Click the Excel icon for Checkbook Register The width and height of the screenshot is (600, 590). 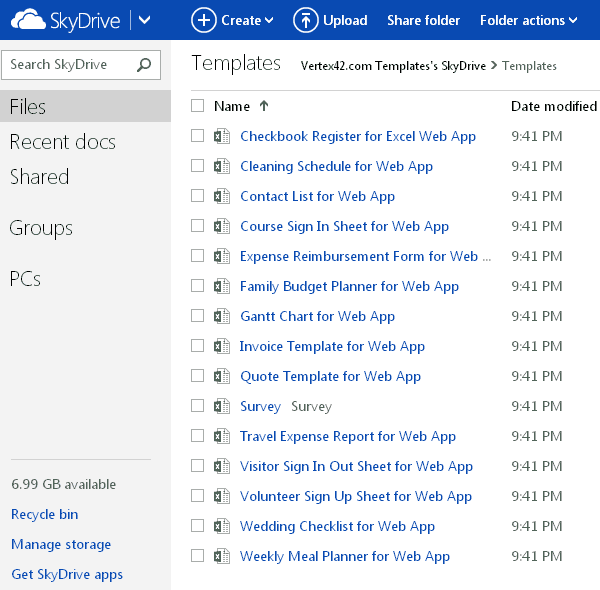pyautogui.click(x=222, y=136)
